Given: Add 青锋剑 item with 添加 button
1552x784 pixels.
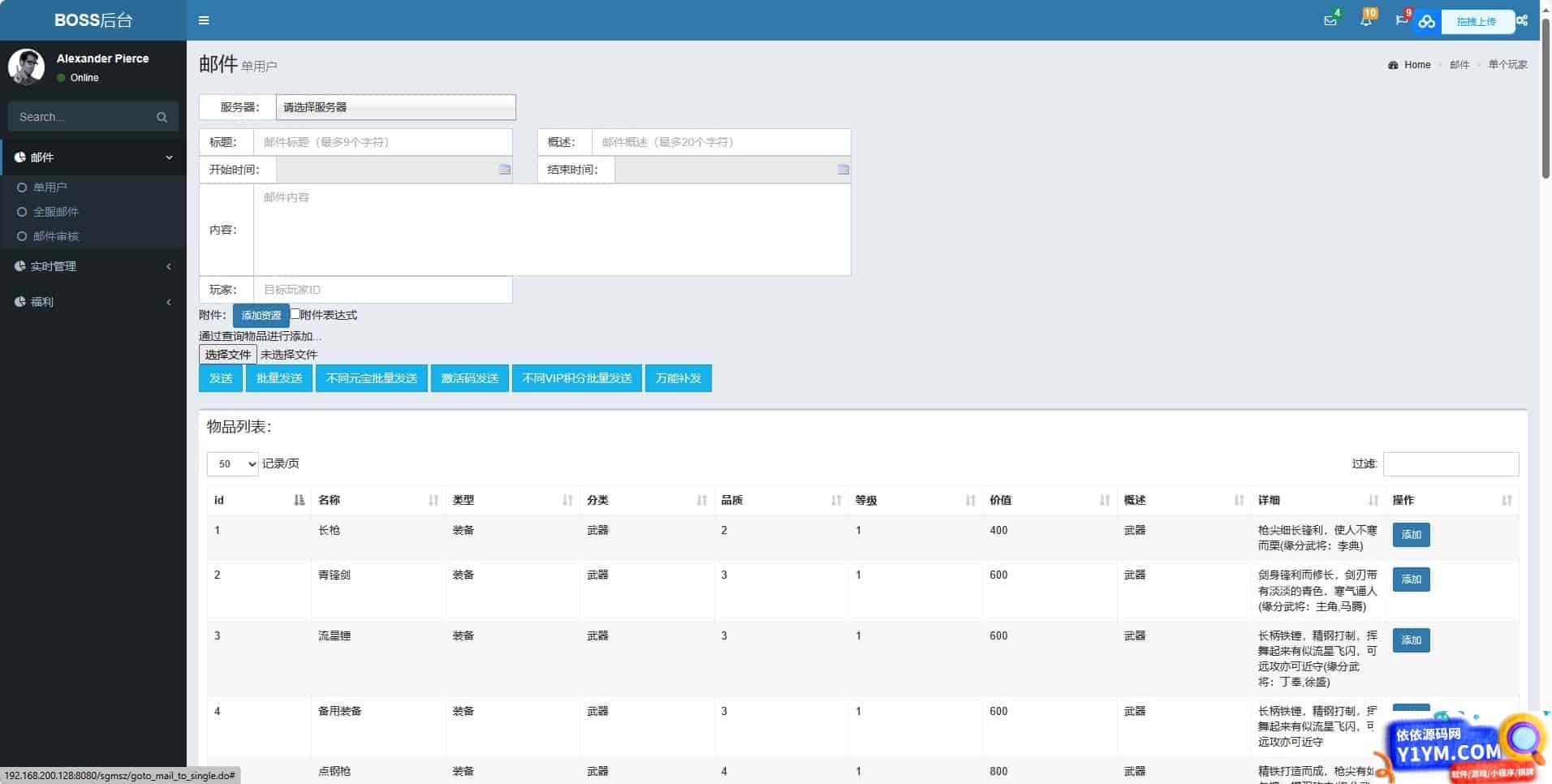Looking at the screenshot, I should tap(1412, 579).
